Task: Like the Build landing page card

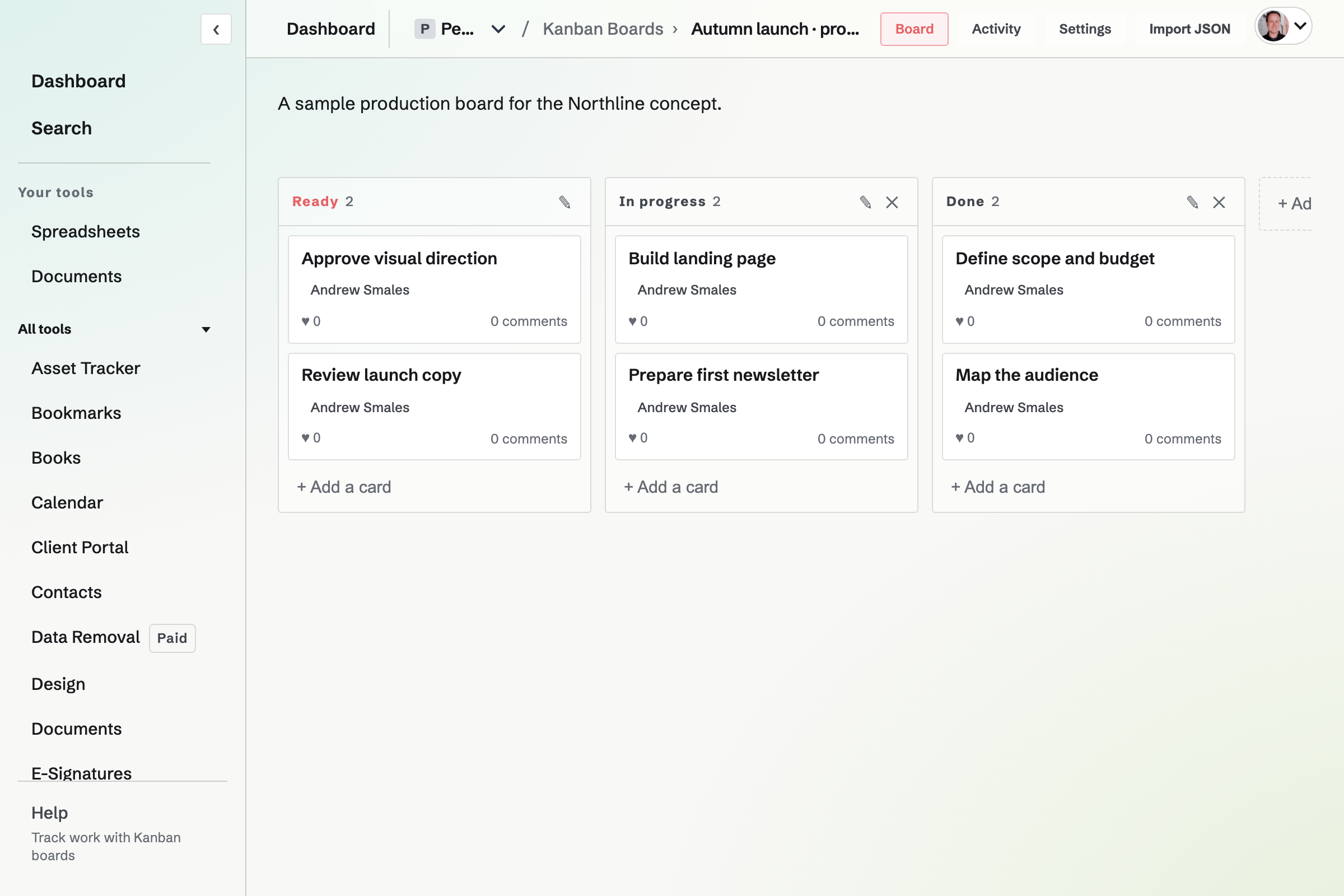Action: 638,321
